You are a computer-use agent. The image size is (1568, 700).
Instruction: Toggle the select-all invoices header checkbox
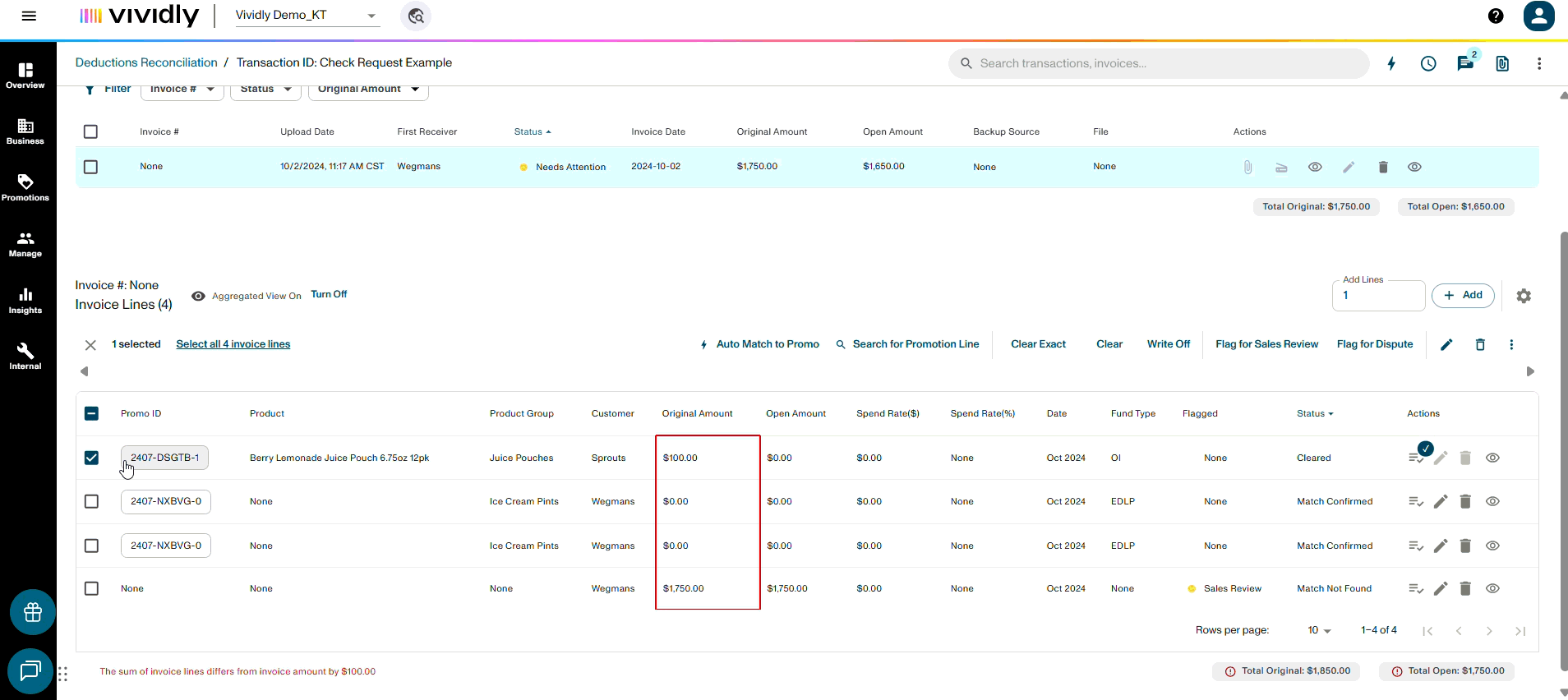(91, 131)
